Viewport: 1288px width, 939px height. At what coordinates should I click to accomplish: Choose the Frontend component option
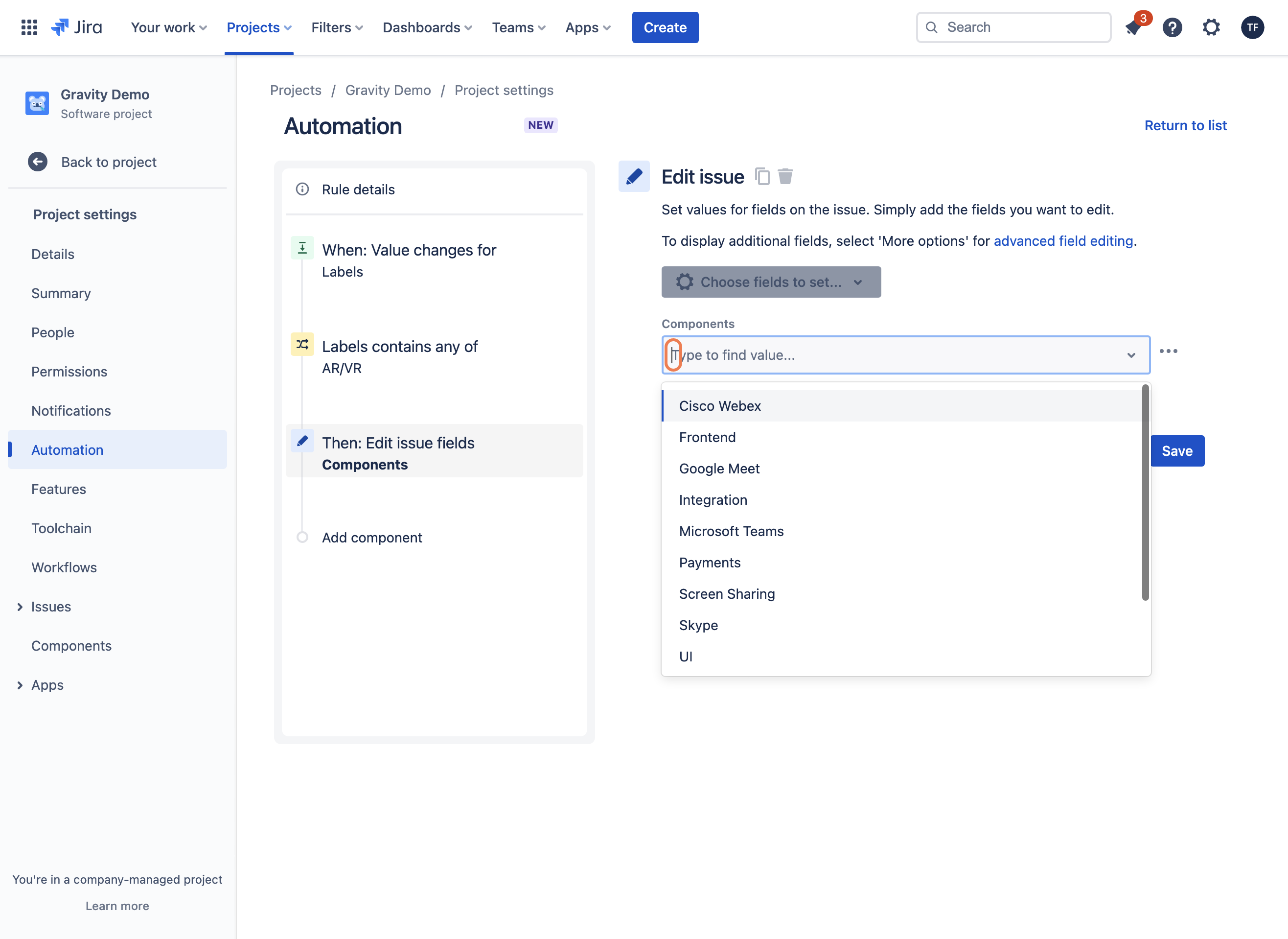click(903, 437)
